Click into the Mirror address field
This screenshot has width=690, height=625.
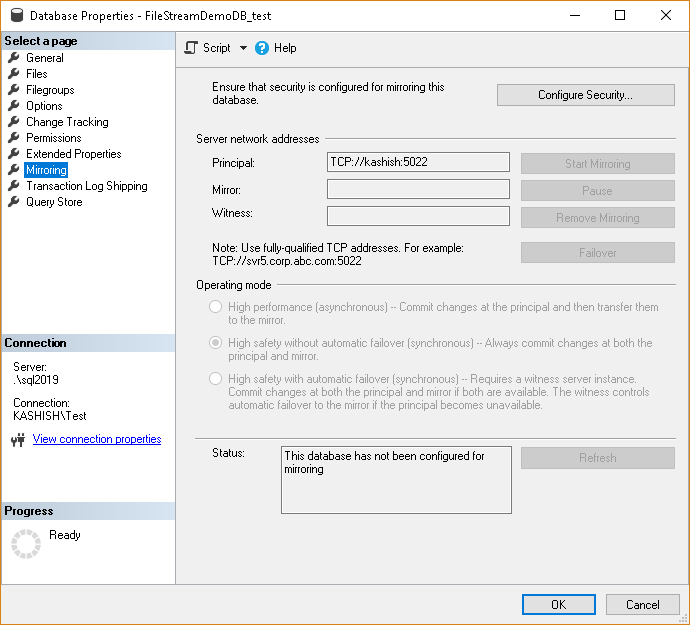(x=418, y=189)
